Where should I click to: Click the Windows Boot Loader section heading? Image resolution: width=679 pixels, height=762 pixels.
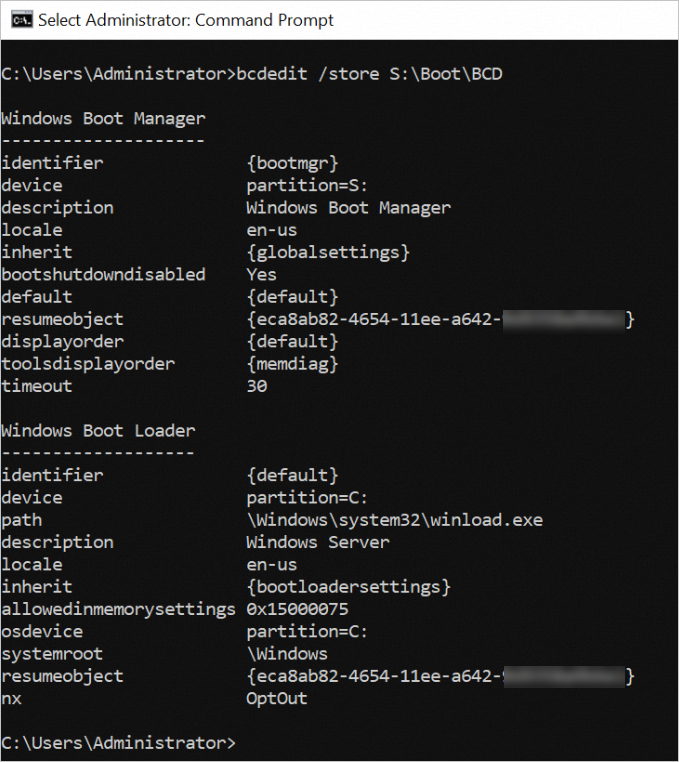98,431
